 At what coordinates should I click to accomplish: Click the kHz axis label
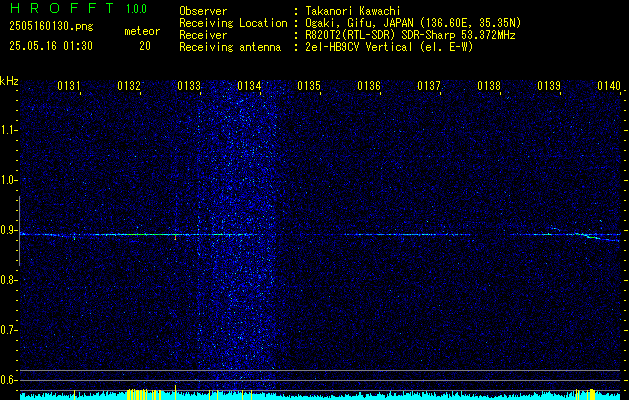[x=9, y=81]
